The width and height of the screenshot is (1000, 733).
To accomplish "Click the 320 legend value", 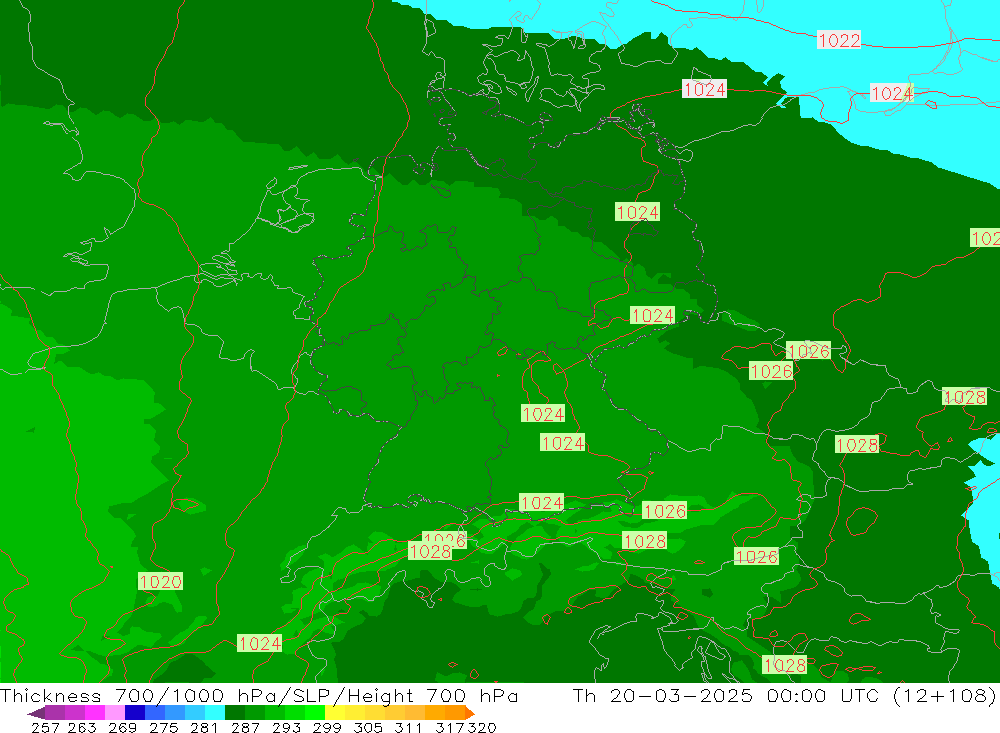I will [x=482, y=727].
